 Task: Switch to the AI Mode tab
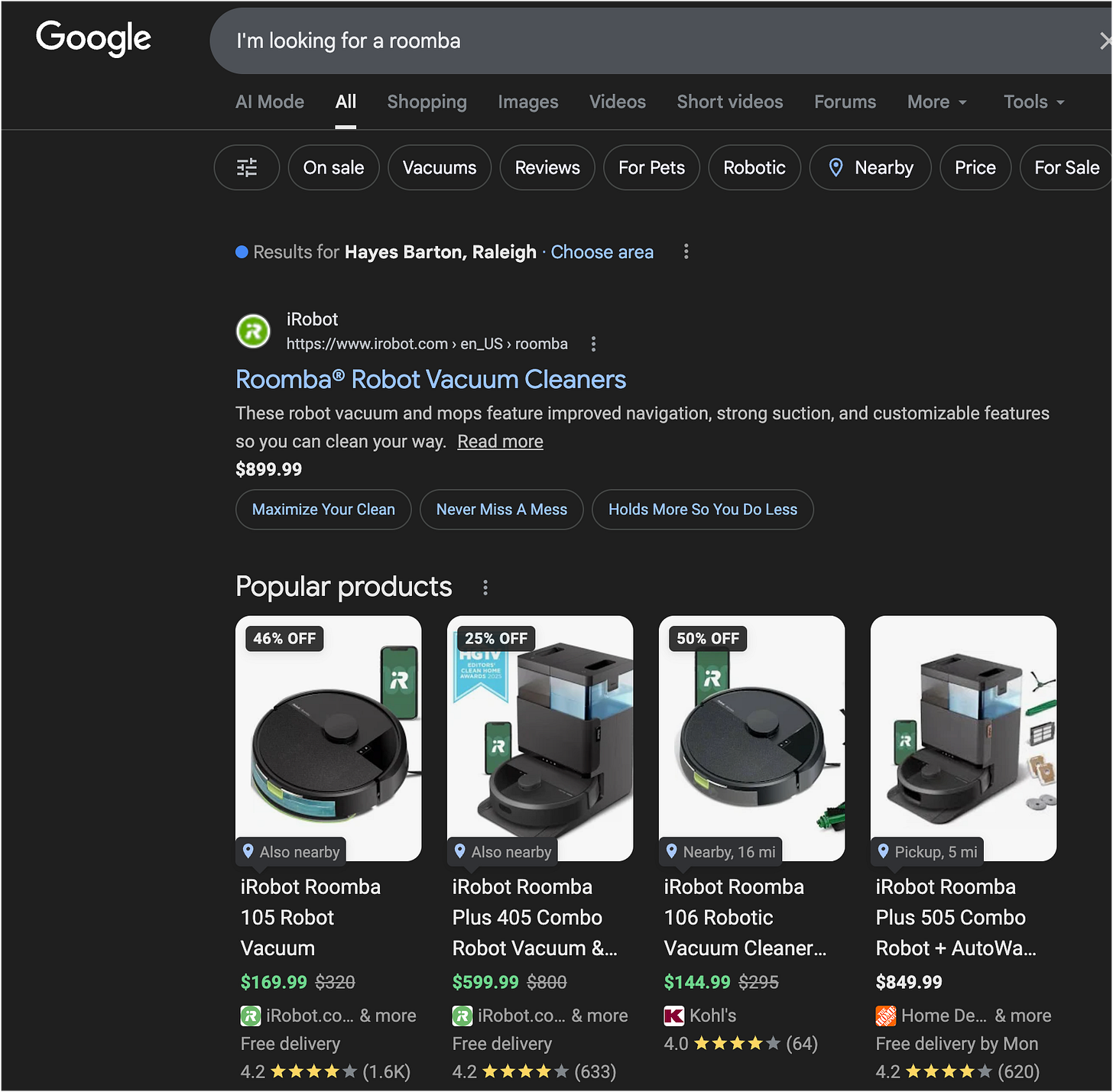270,102
